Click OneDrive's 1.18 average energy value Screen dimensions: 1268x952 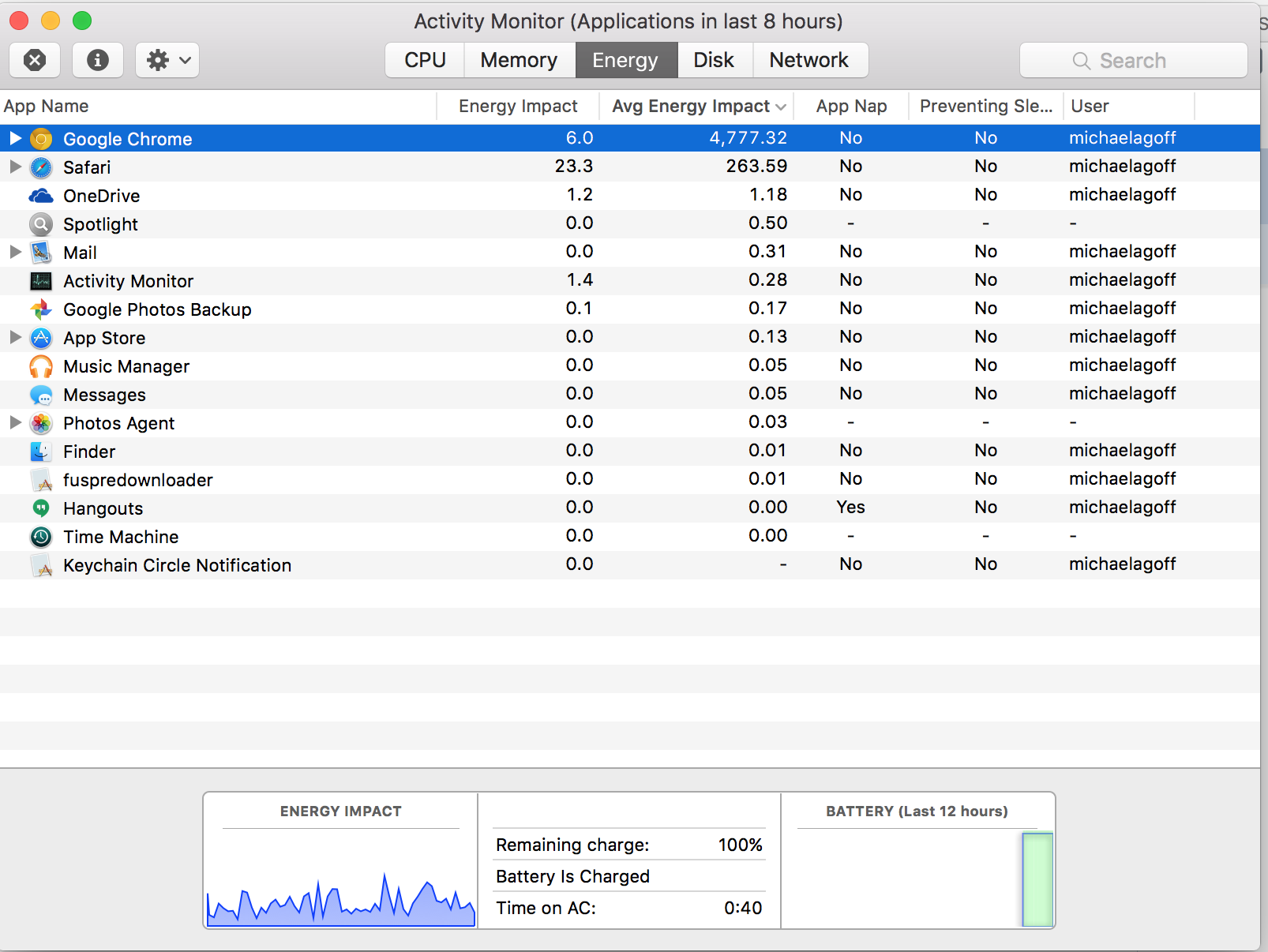tap(767, 195)
